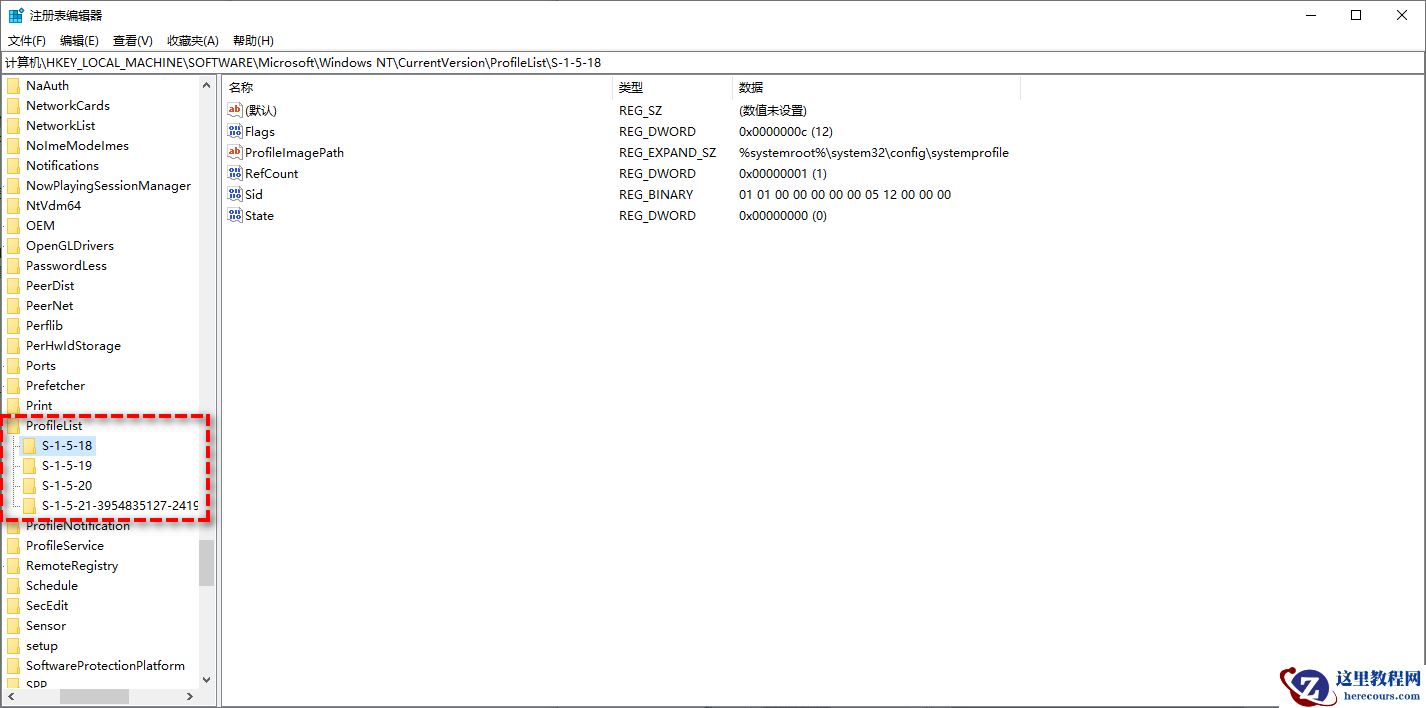Click the binary value icon beside Sid
Viewport: 1426px width, 708px height.
(x=234, y=194)
